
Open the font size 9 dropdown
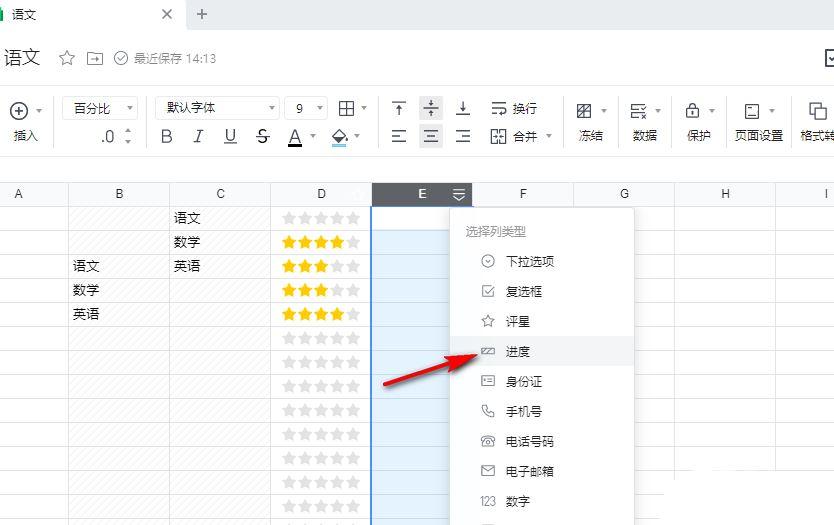coord(305,108)
